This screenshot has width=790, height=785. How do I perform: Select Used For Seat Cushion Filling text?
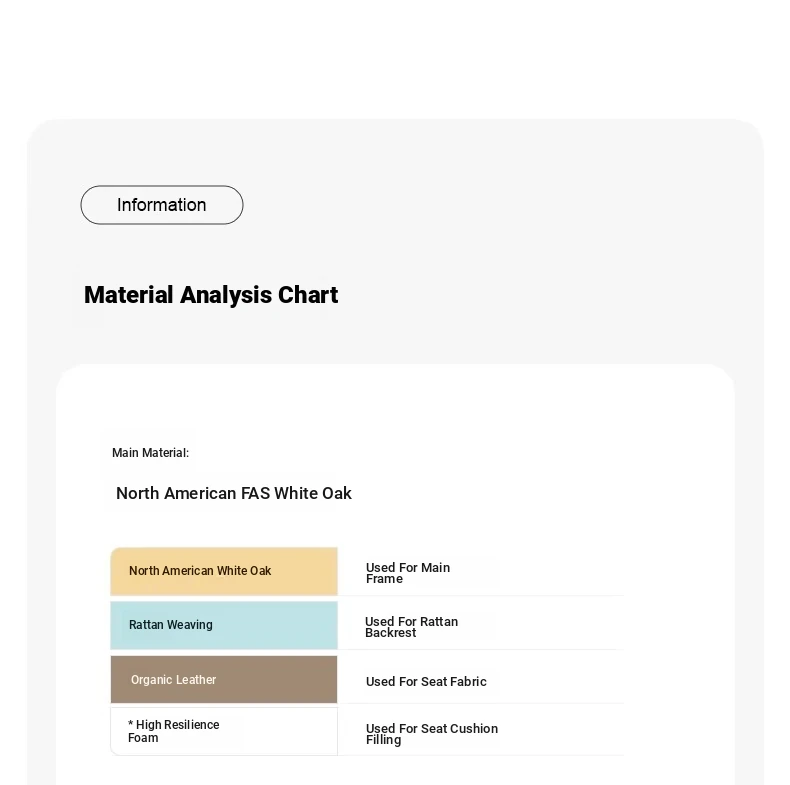coord(432,734)
